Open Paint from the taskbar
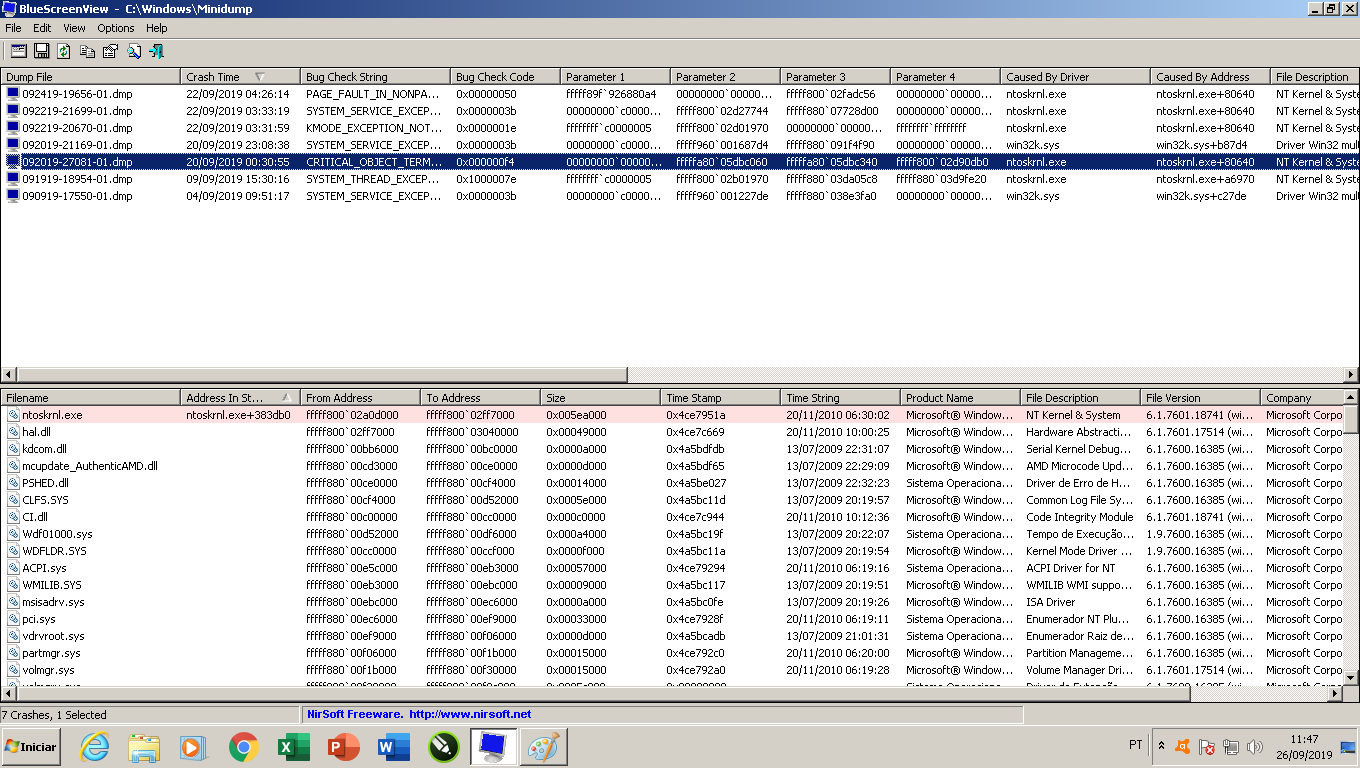1360x768 pixels. (543, 747)
